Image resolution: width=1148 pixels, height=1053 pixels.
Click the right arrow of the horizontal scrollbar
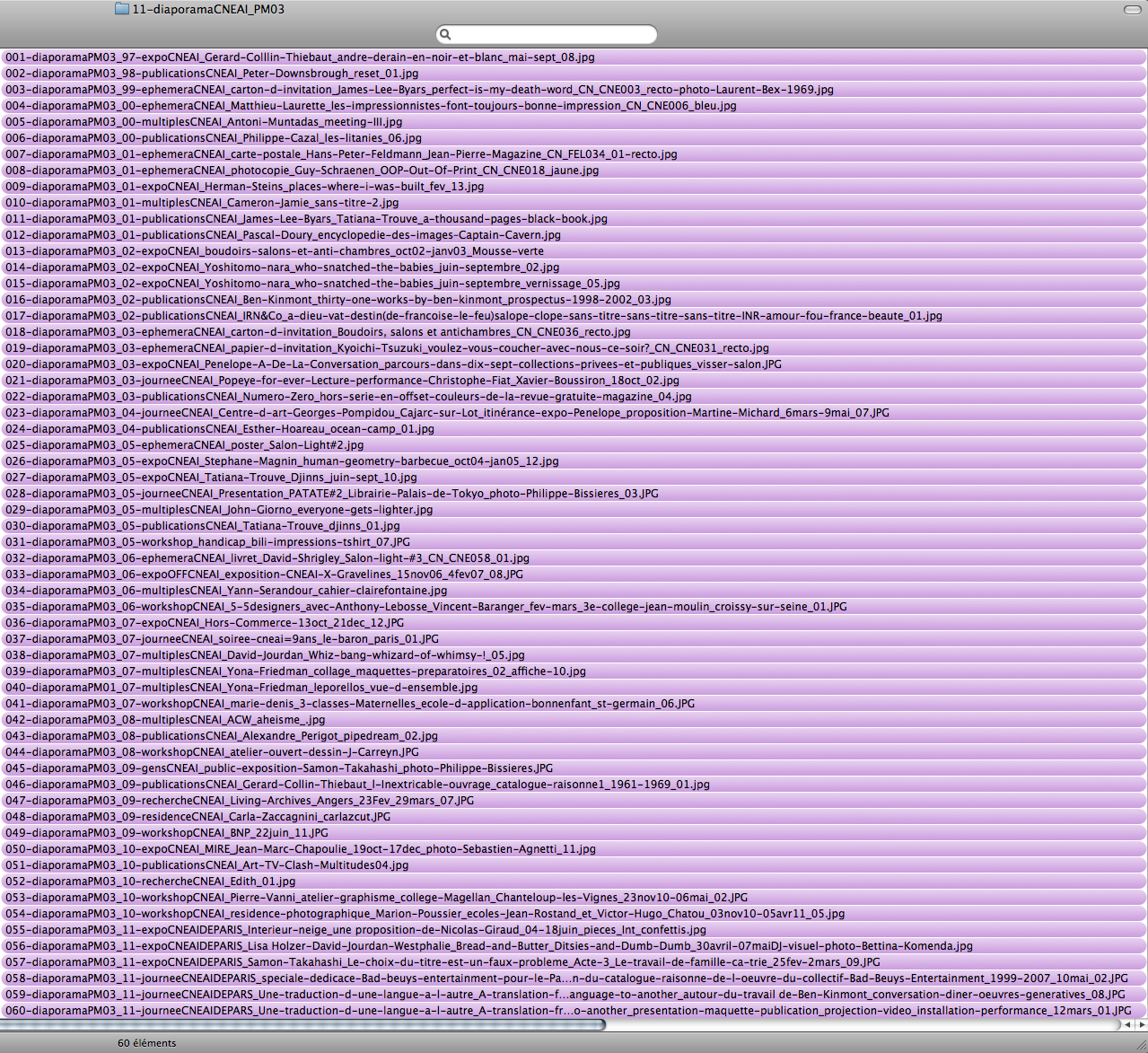(x=1140, y=1024)
